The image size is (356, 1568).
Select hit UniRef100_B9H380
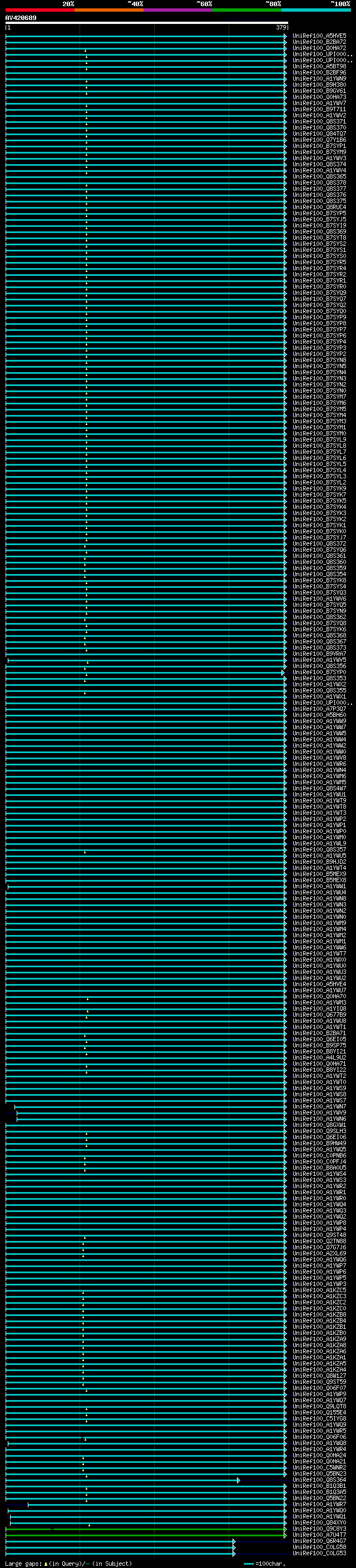(319, 85)
